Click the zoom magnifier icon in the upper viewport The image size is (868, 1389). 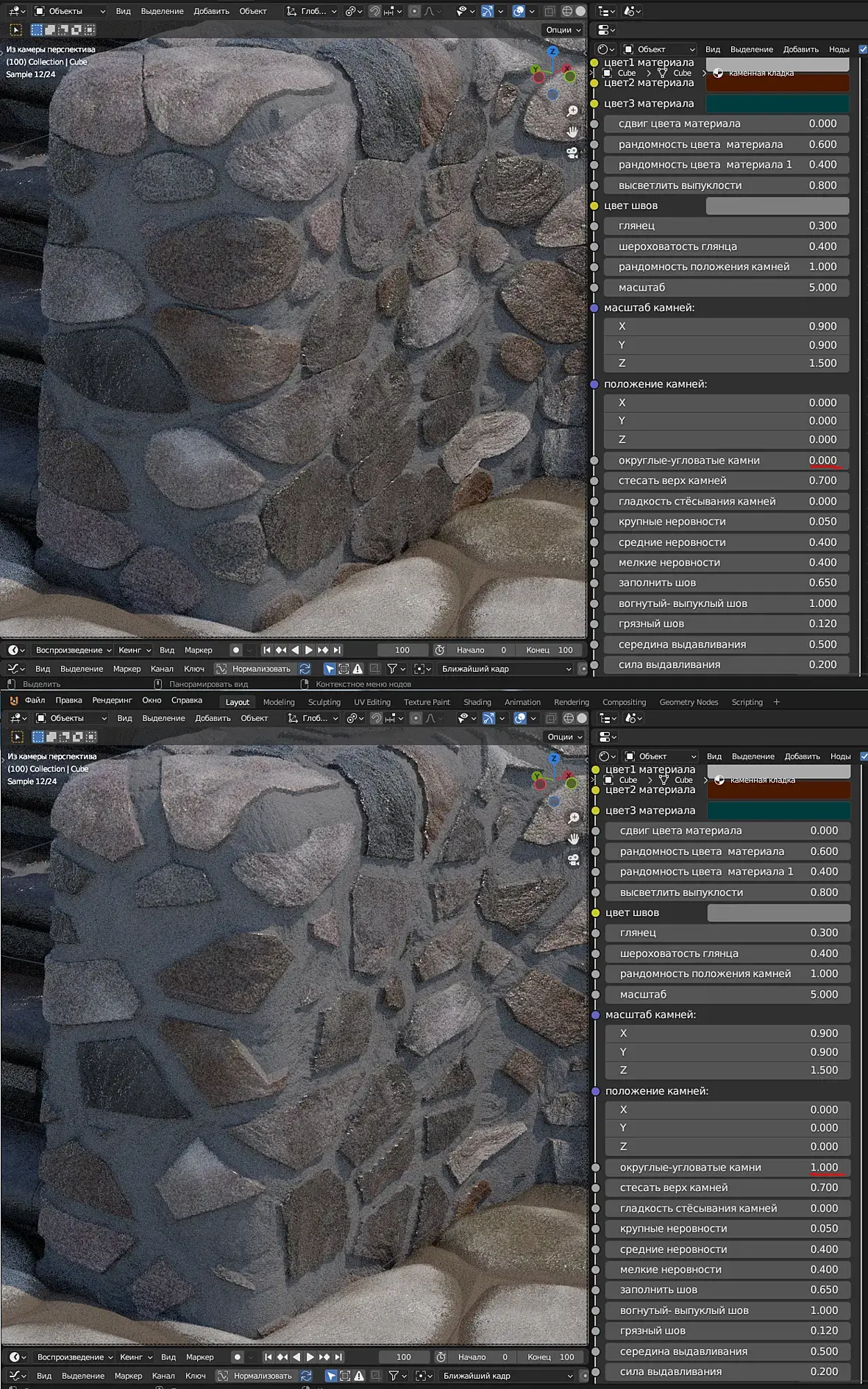(x=572, y=111)
